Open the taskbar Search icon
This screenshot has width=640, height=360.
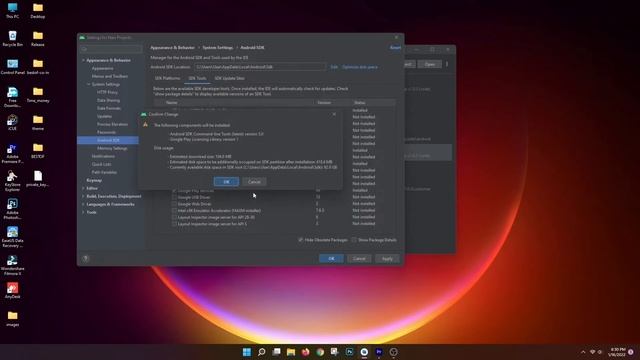(x=262, y=352)
